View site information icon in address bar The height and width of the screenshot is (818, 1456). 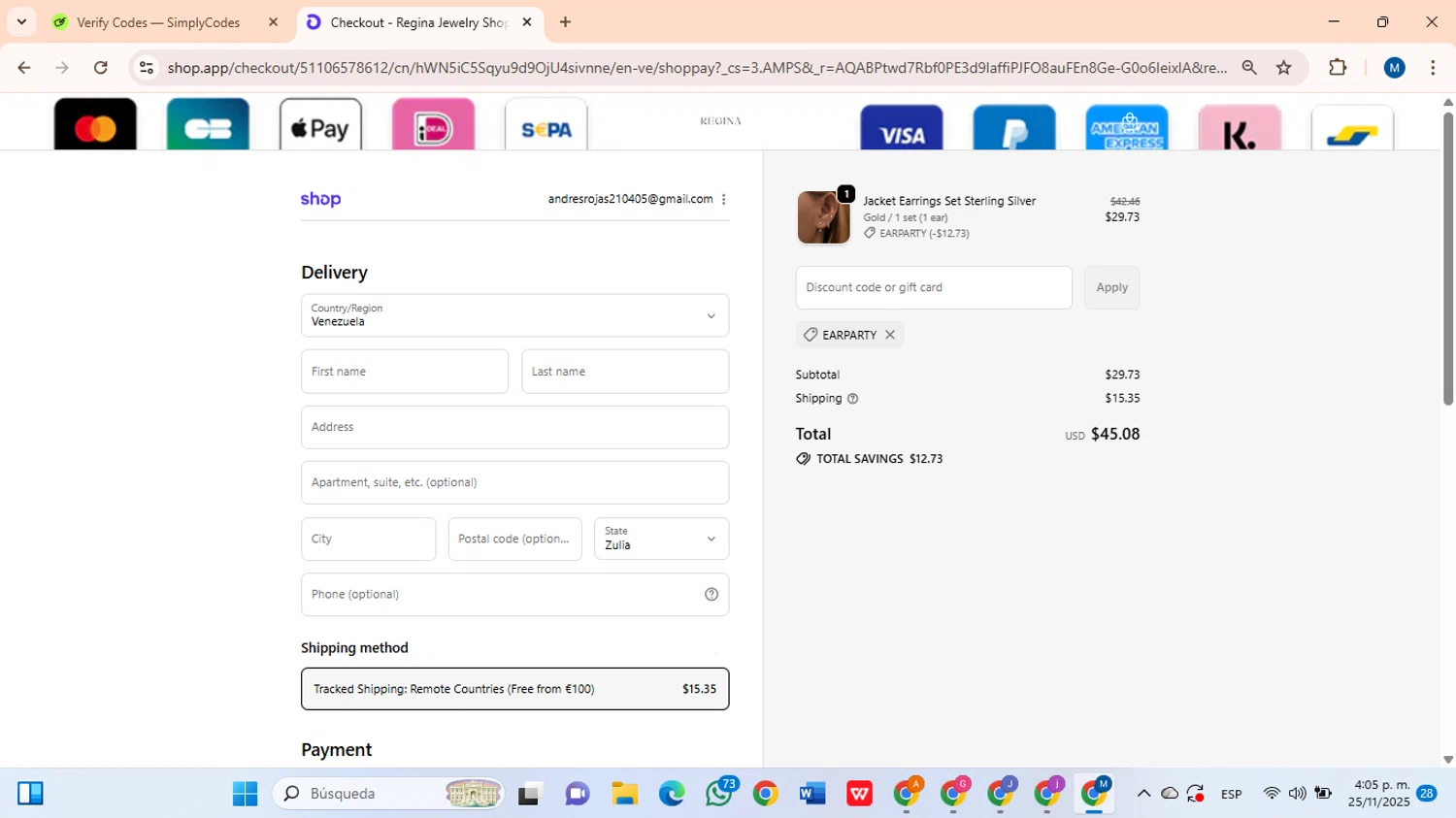(147, 68)
